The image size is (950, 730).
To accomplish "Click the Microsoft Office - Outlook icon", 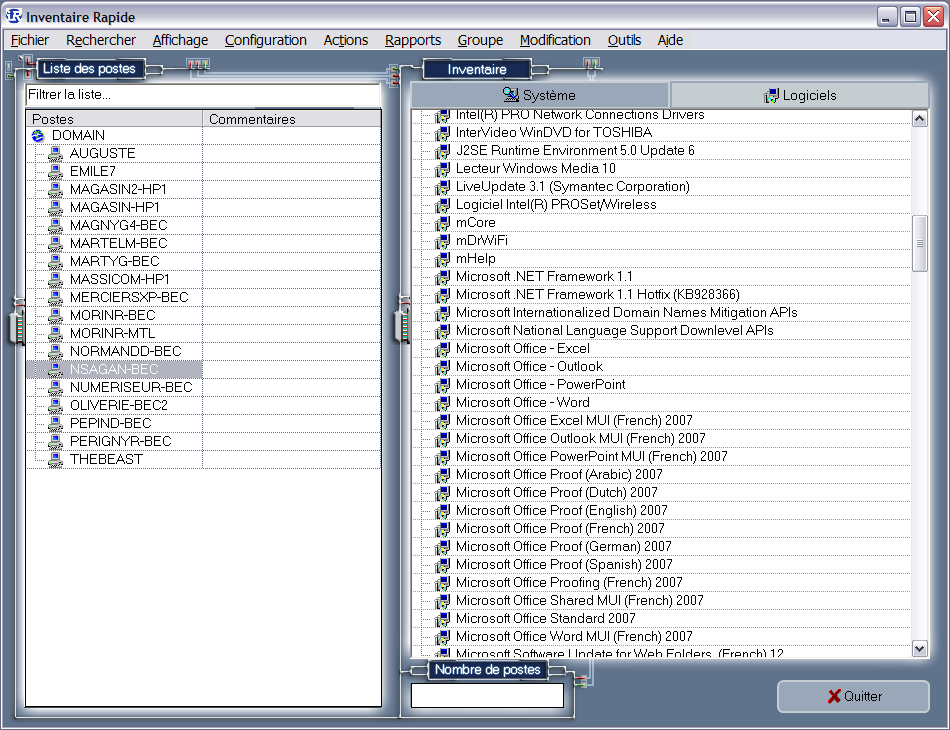I will [x=442, y=367].
